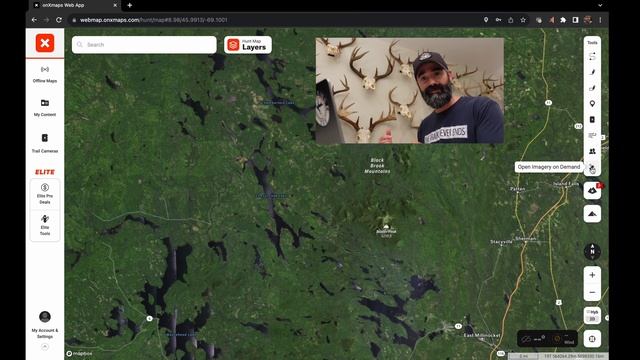Click the Black Brook Mountains map label
The image size is (640, 360).
pos(377,166)
